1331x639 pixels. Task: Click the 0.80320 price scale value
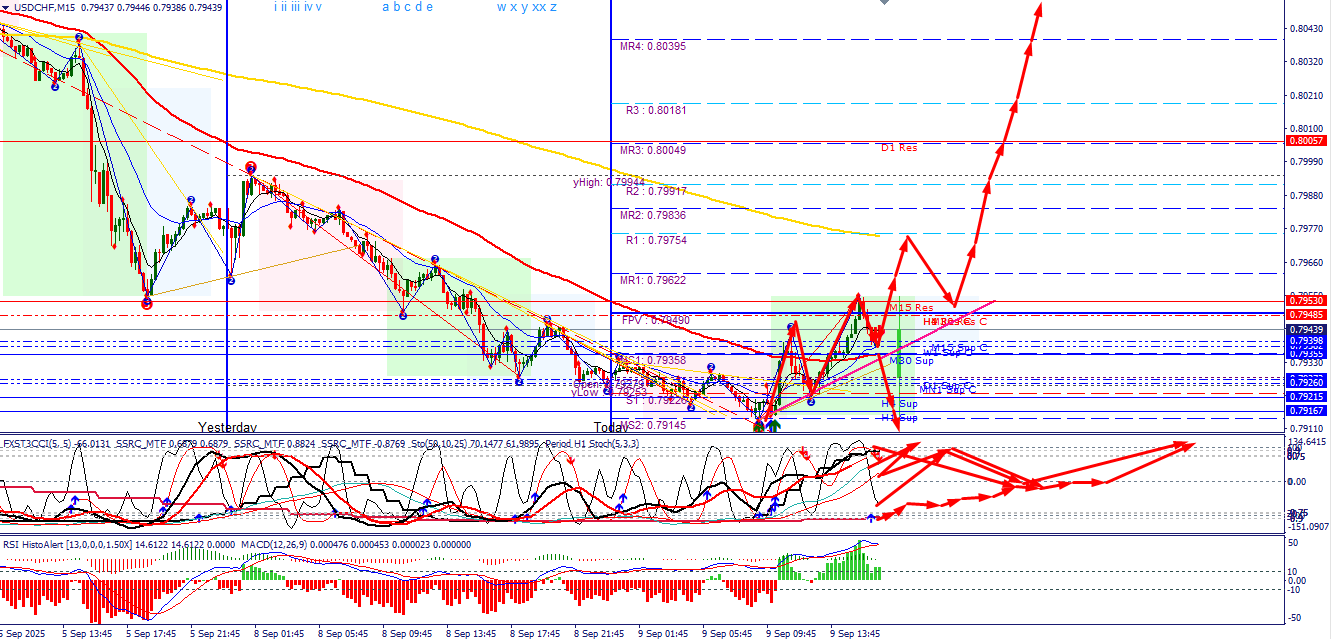[x=1308, y=62]
